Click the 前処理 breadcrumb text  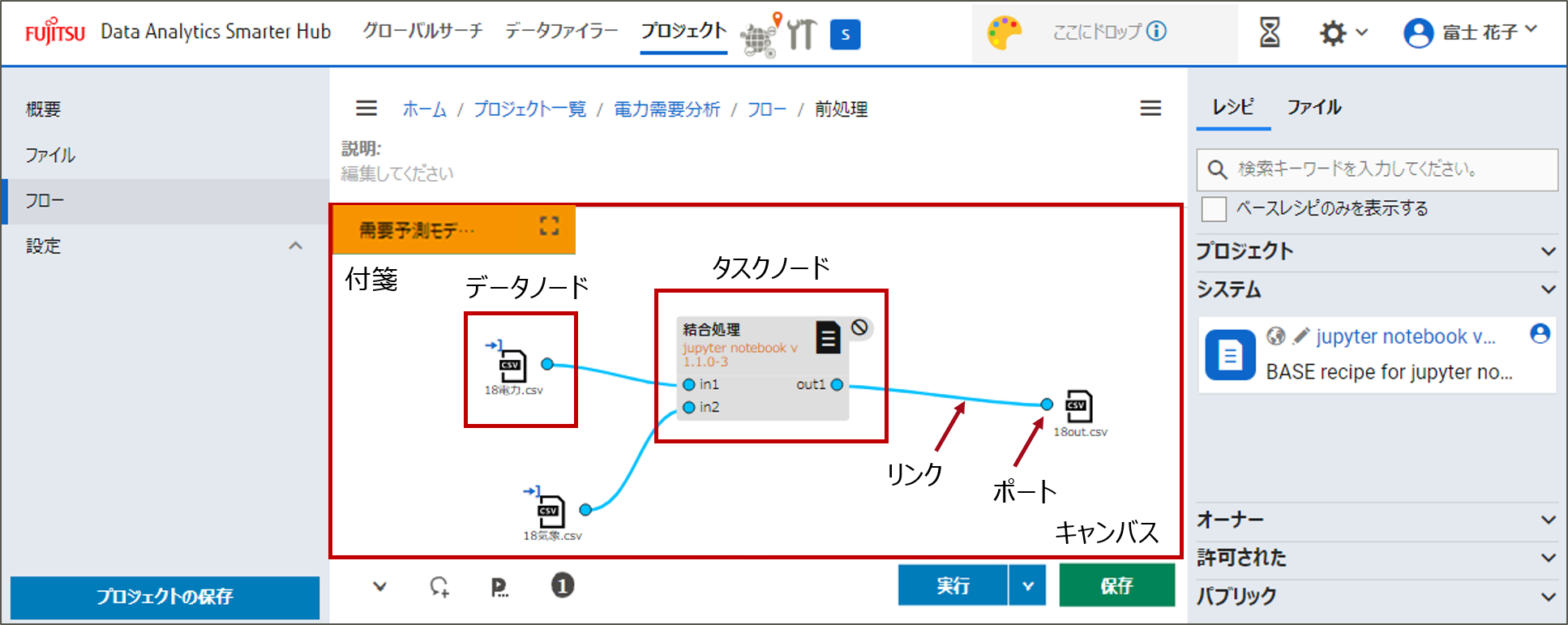[x=841, y=109]
